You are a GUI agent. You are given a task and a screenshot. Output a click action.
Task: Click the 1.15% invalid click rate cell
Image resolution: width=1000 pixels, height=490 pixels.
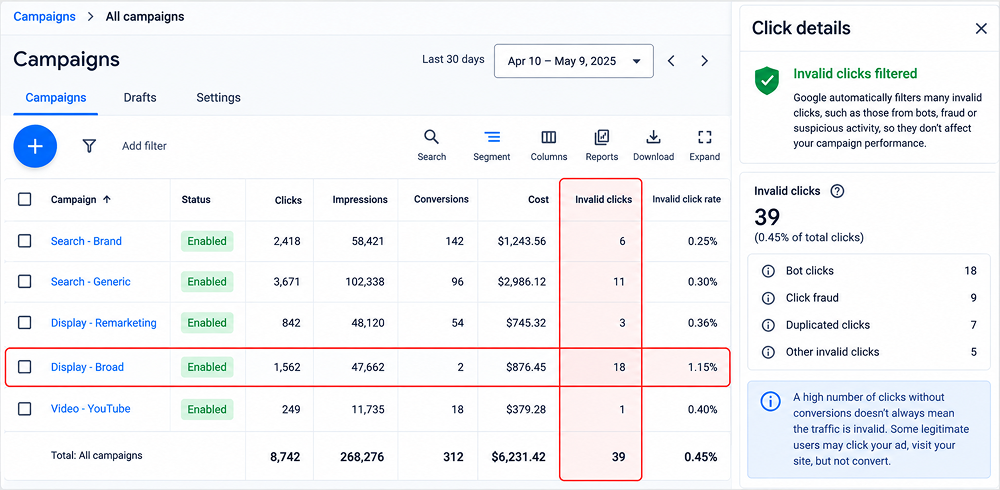click(x=701, y=367)
